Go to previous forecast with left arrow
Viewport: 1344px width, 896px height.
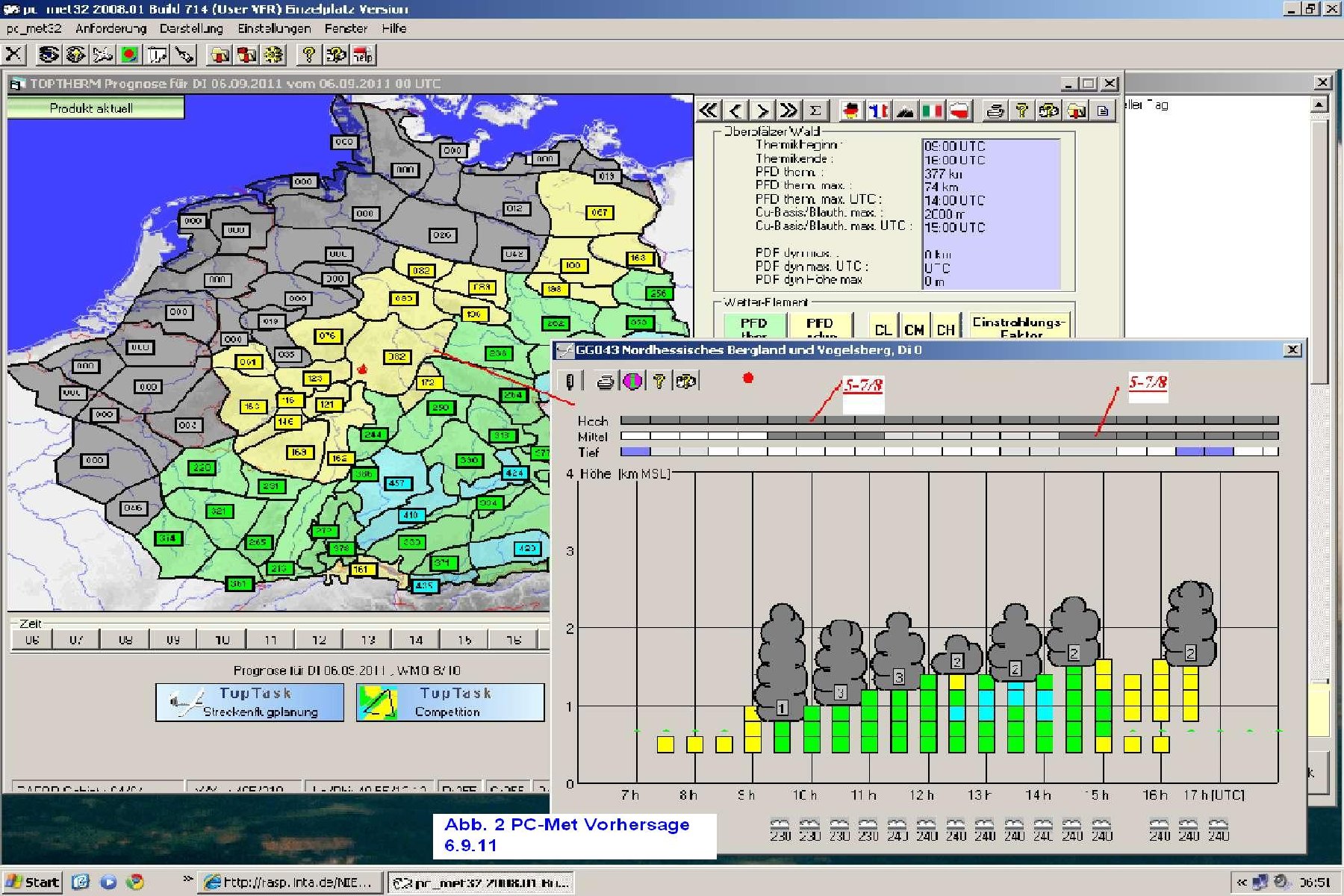point(735,111)
